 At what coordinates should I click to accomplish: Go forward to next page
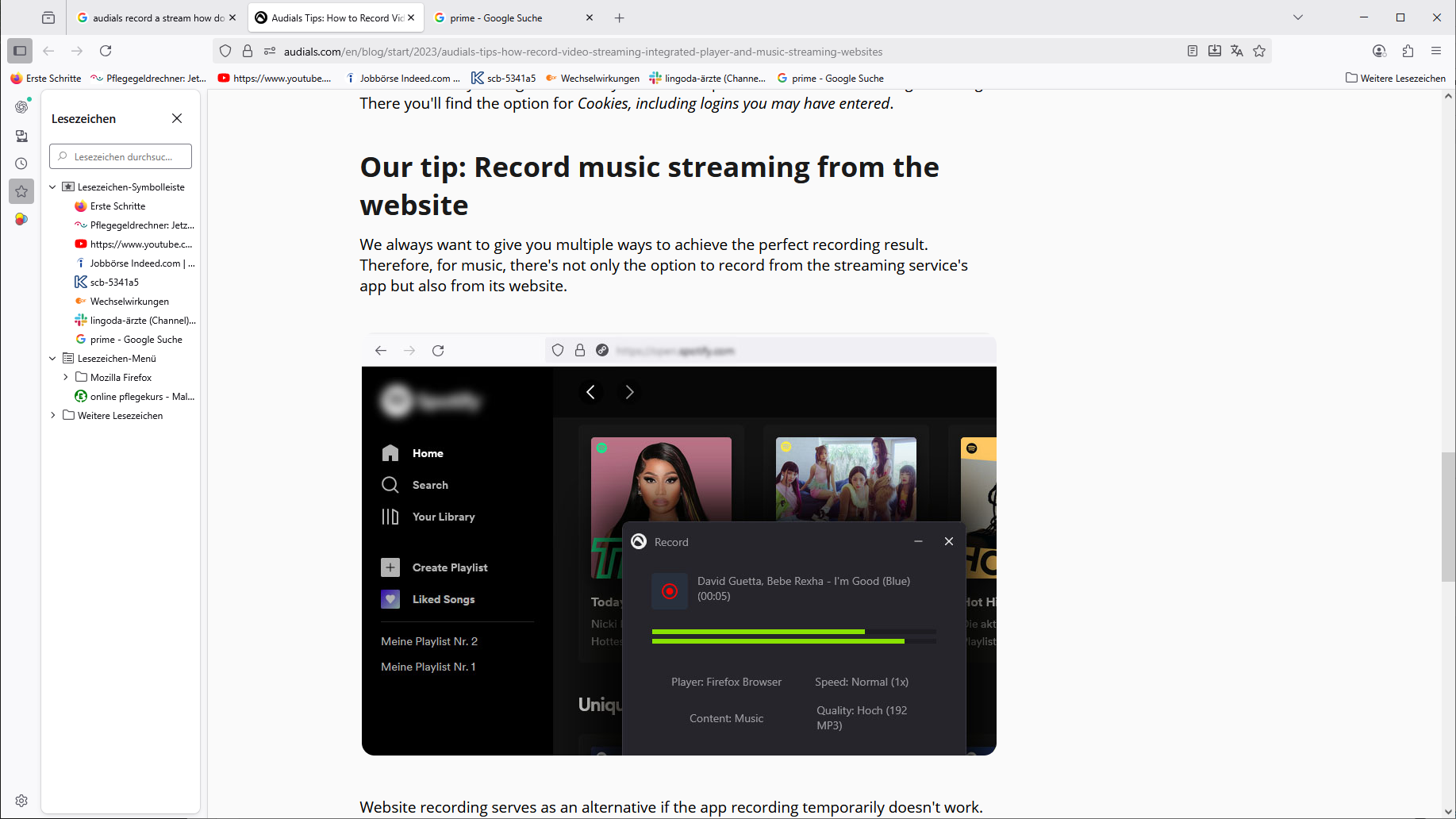[77, 51]
